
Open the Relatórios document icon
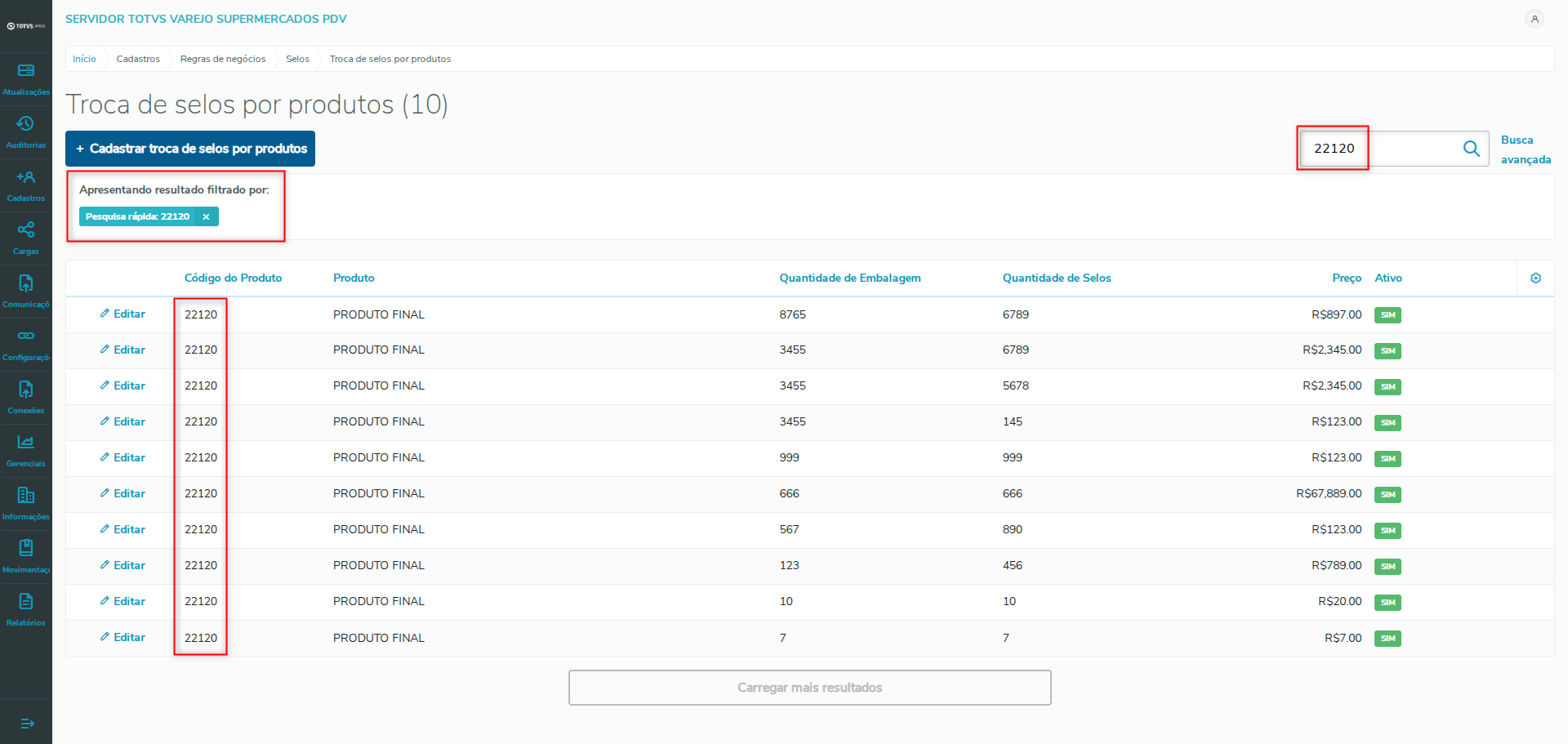pyautogui.click(x=26, y=602)
